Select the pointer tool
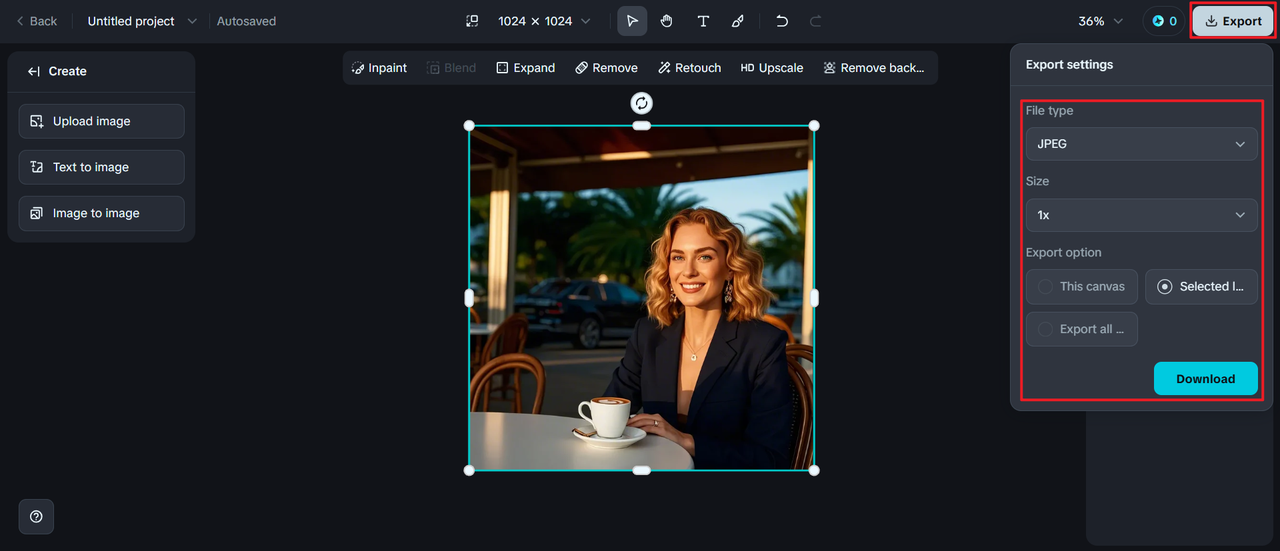The width and height of the screenshot is (1280, 551). click(632, 21)
